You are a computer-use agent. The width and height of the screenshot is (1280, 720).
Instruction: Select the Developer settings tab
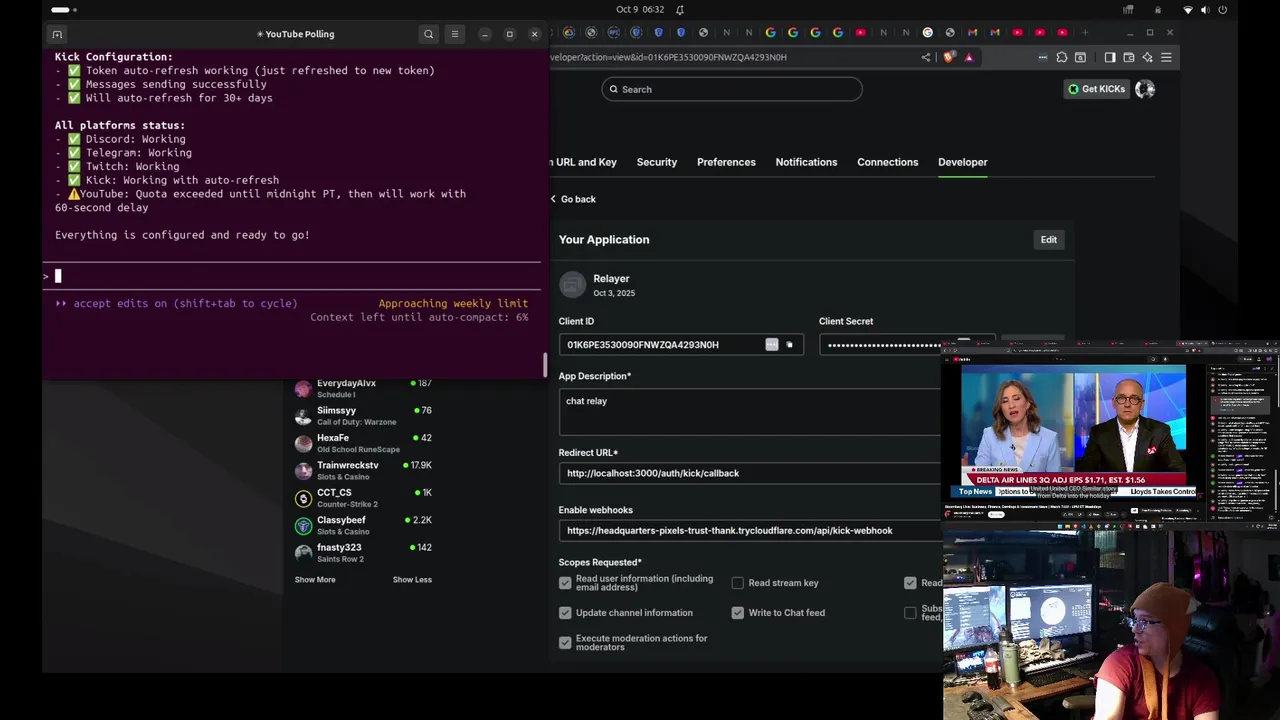[963, 162]
